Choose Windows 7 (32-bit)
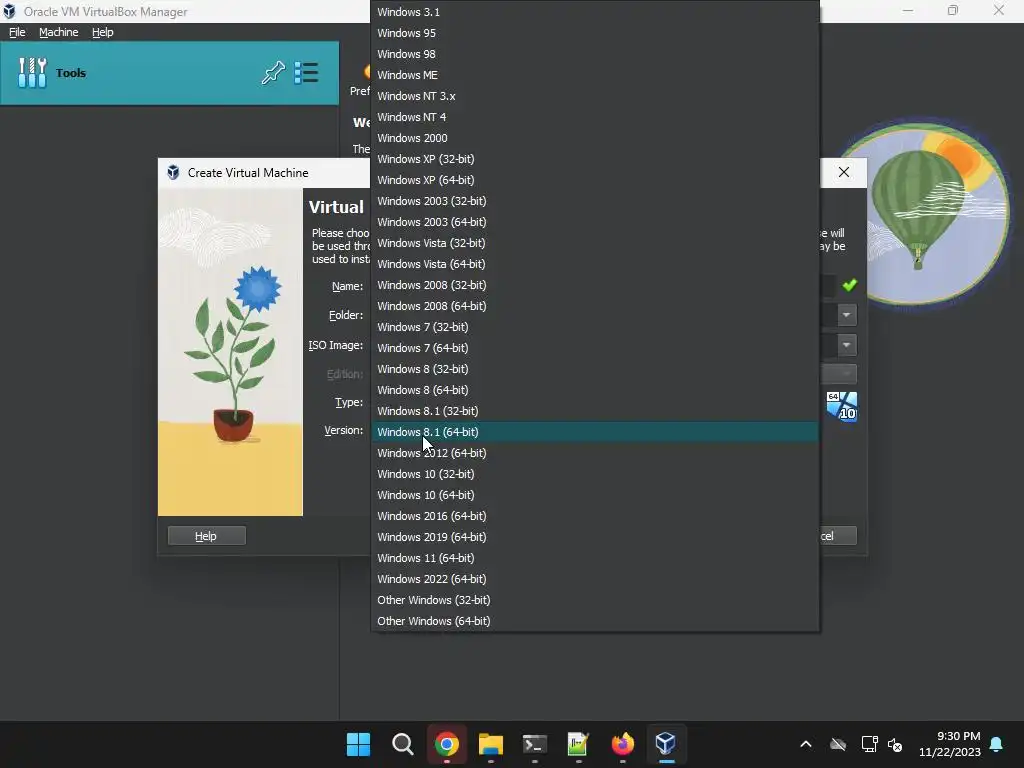This screenshot has height=768, width=1024. [x=595, y=327]
